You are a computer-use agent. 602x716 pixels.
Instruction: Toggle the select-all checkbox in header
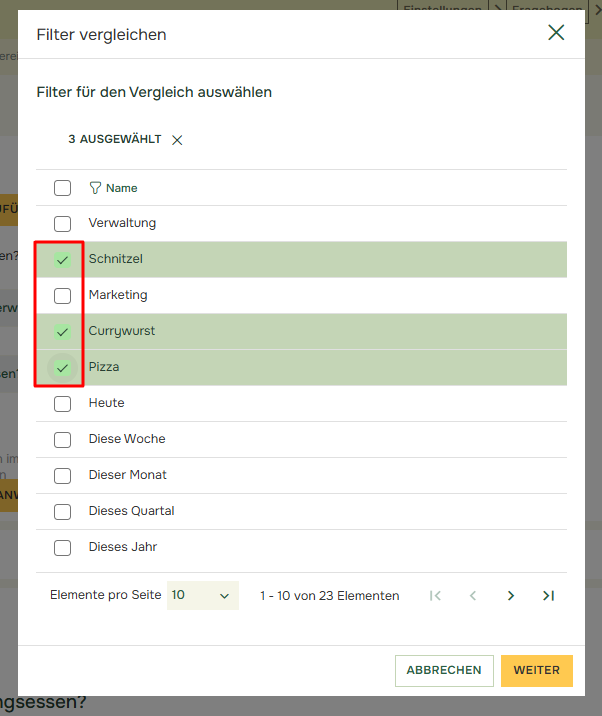point(62,188)
